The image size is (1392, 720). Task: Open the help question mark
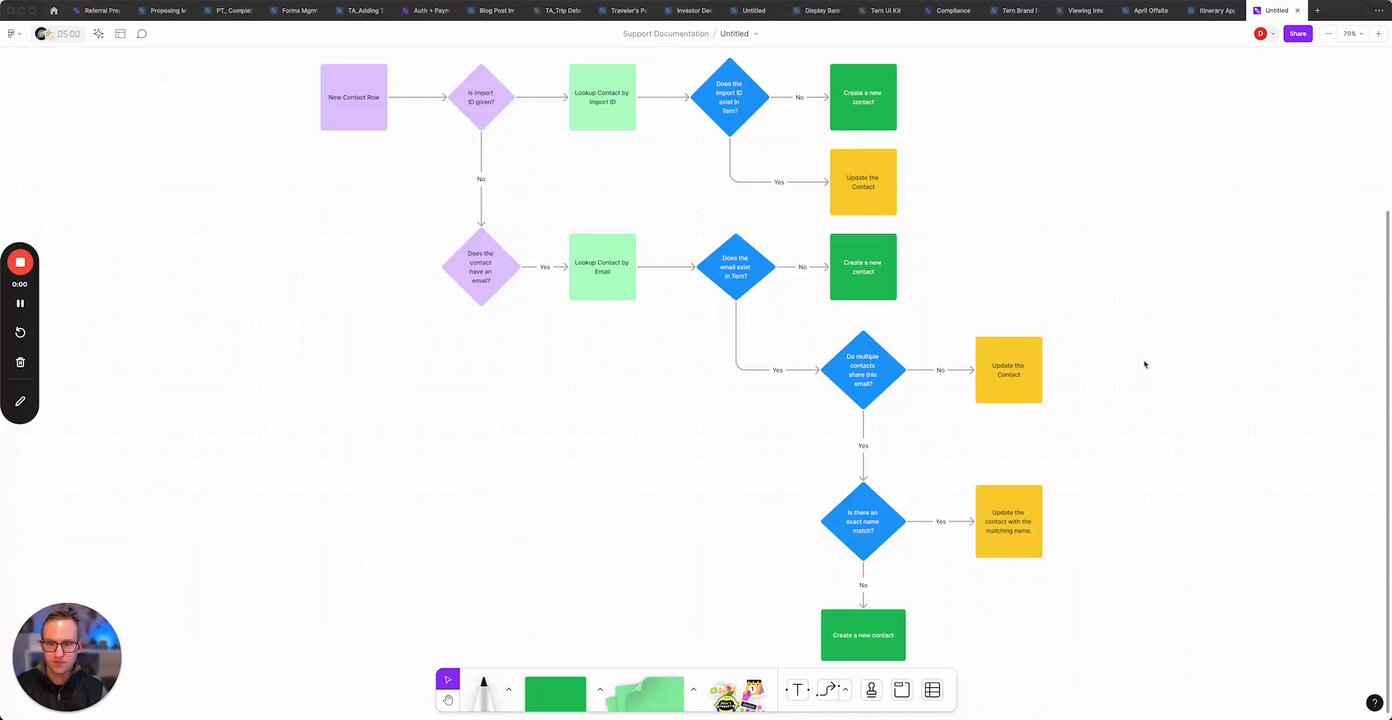[x=1375, y=703]
